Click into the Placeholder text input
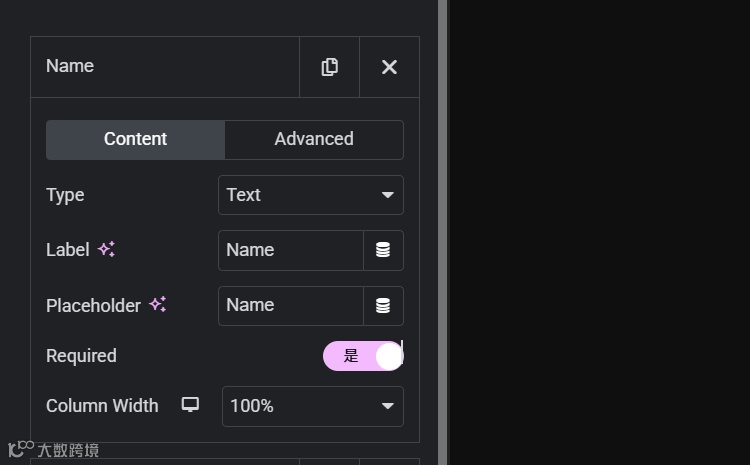Screen dimensions: 750x465 click(x=290, y=306)
